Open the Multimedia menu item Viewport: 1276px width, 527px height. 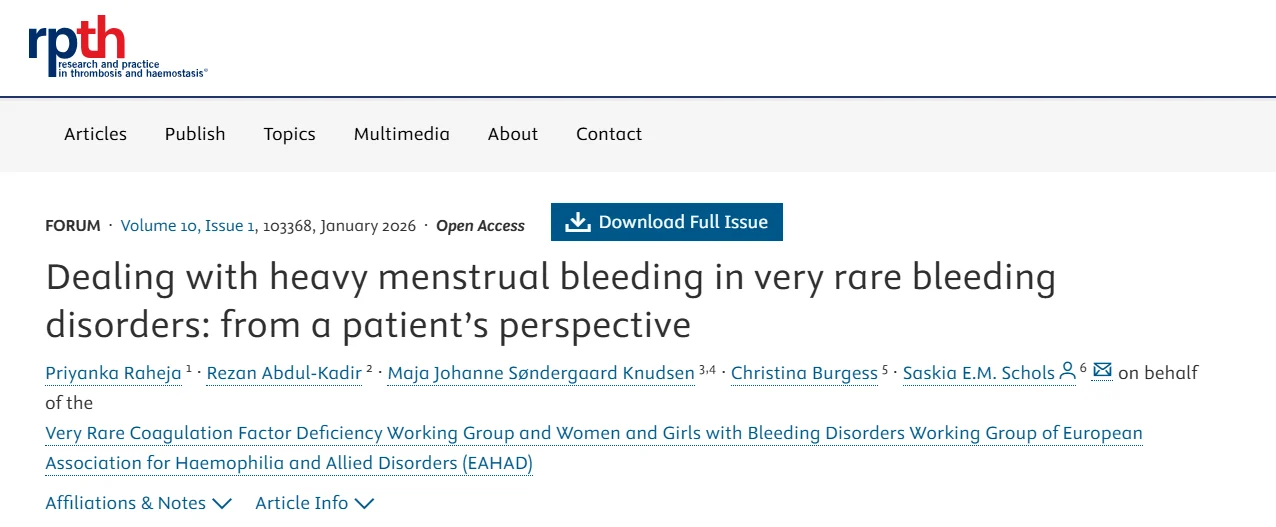[402, 134]
